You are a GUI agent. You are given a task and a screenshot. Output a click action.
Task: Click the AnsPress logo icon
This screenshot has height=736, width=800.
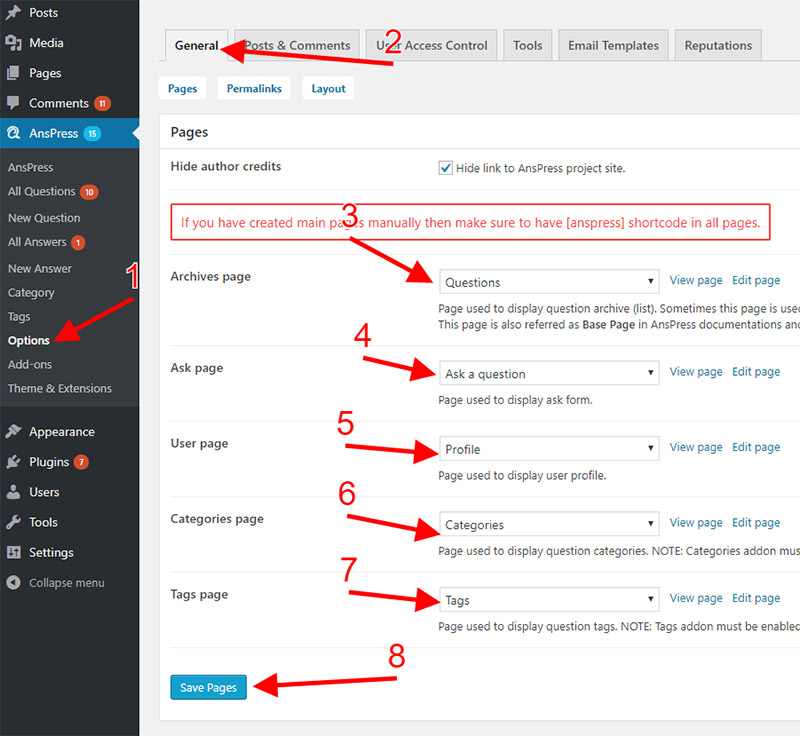pos(13,133)
